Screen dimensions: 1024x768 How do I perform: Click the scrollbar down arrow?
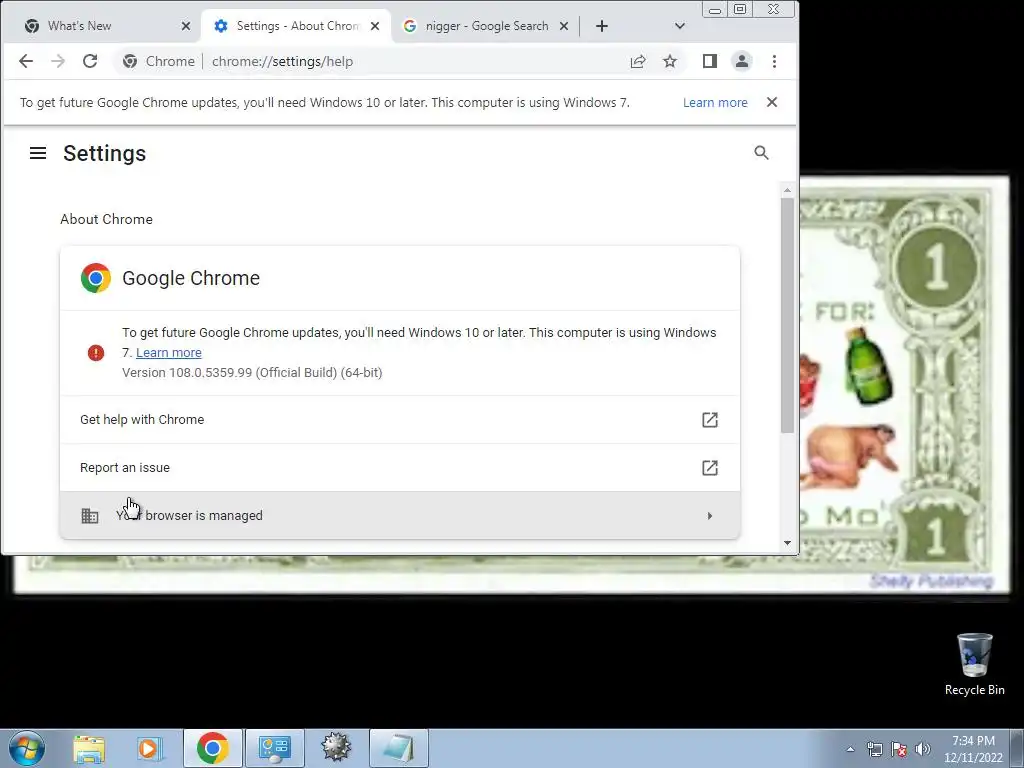point(788,543)
